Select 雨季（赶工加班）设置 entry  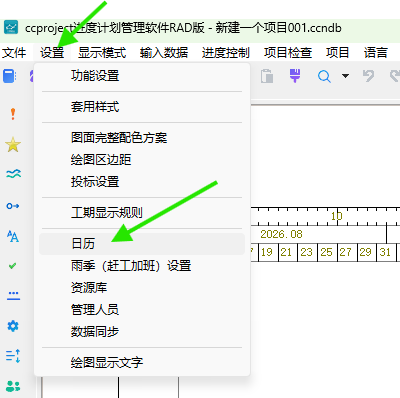142,266
